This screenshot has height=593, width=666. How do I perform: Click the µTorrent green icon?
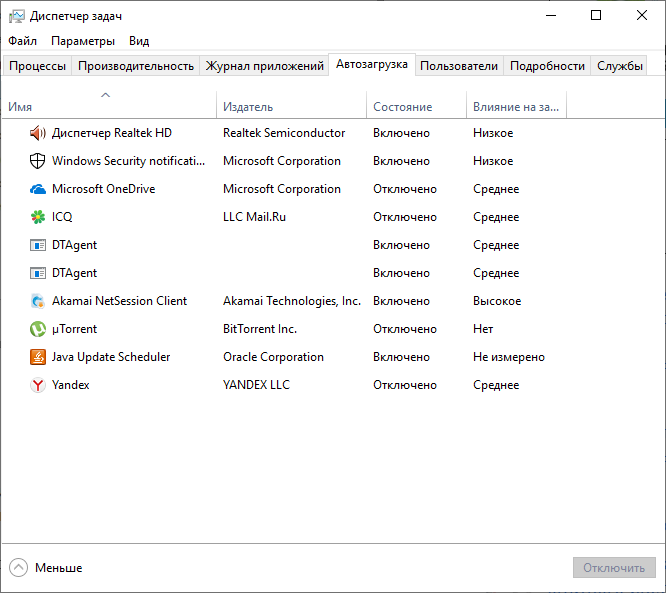pyautogui.click(x=38, y=329)
